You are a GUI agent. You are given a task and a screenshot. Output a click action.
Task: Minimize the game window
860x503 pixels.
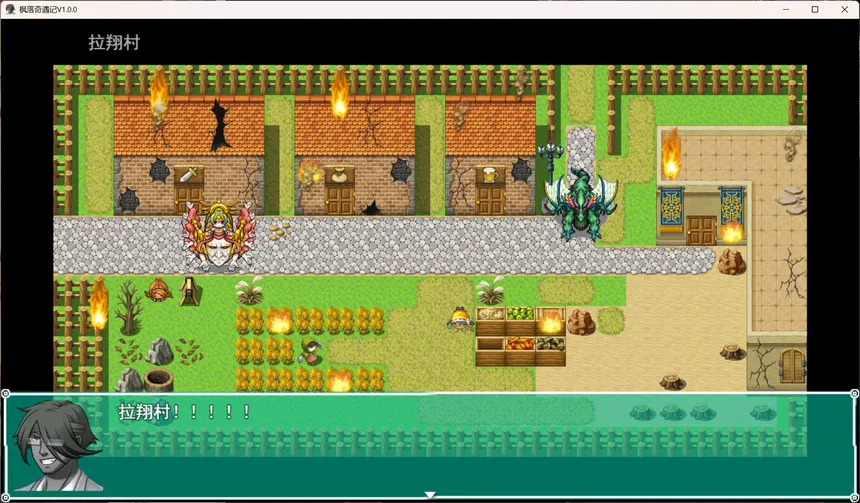pos(786,9)
